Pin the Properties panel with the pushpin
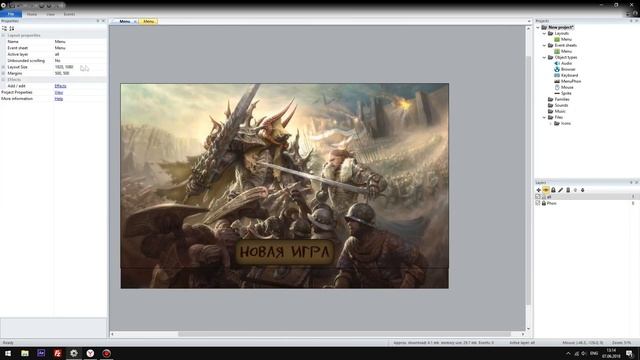Screen dimensions: 640x360 coord(98,21)
